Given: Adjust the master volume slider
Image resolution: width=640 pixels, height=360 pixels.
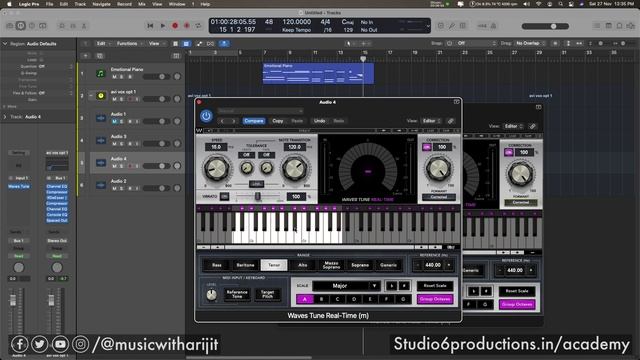Looking at the screenshot, I should click(x=545, y=26).
